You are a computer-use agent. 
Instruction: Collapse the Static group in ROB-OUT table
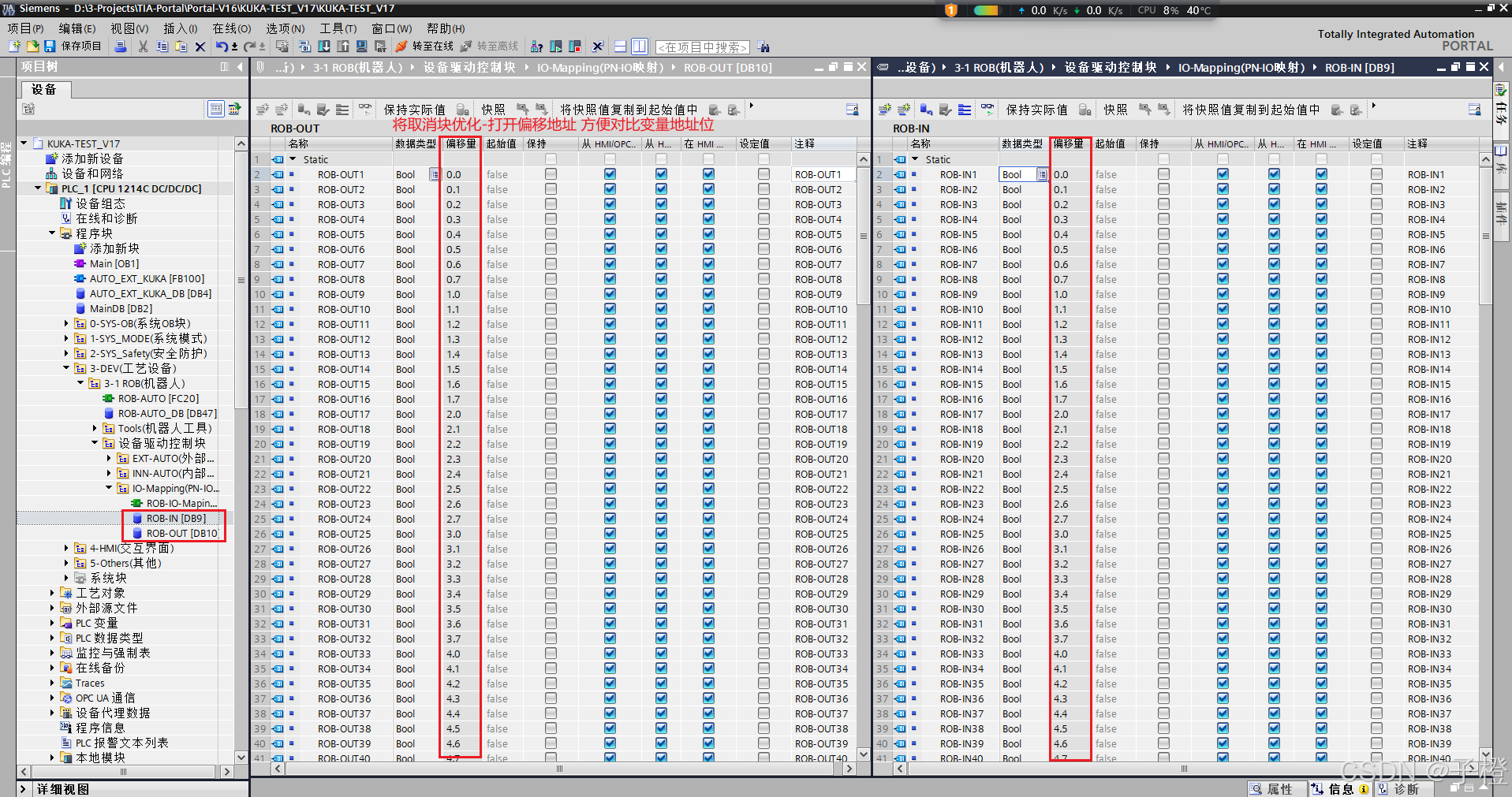click(x=293, y=159)
